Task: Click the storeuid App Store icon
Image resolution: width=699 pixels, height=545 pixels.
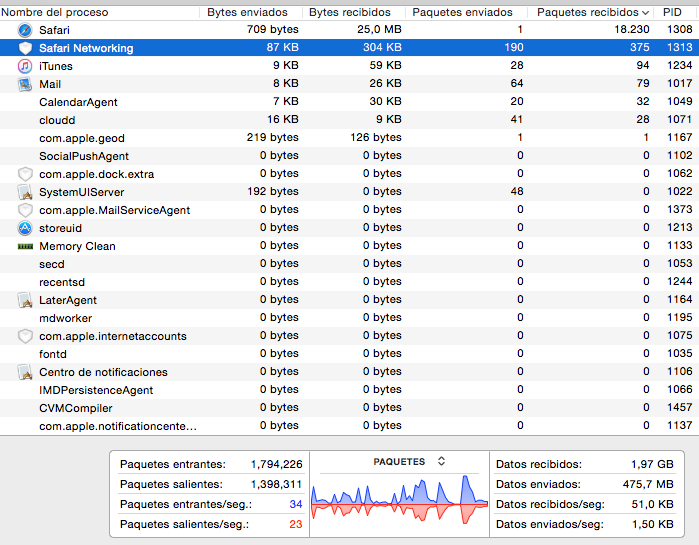Action: [25, 228]
